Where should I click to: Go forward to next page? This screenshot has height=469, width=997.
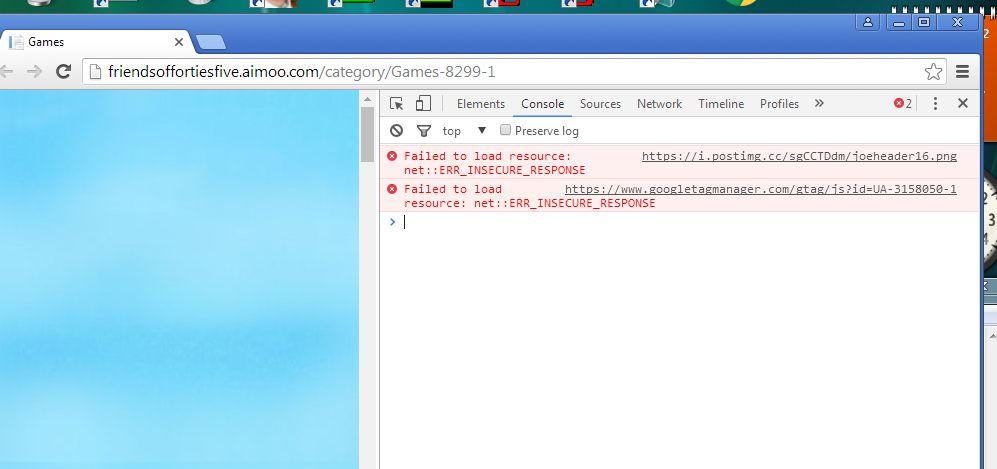tap(34, 71)
